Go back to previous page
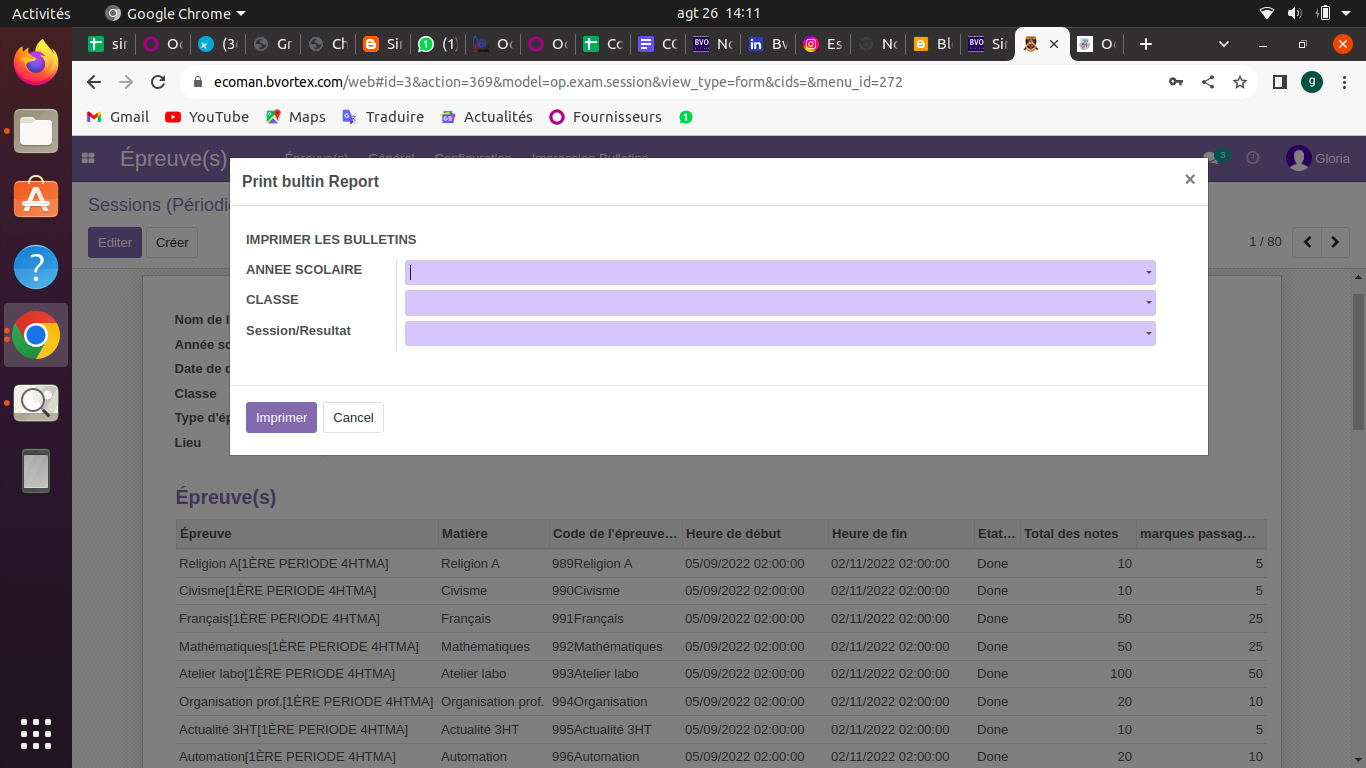Viewport: 1366px width, 768px height. [x=94, y=82]
